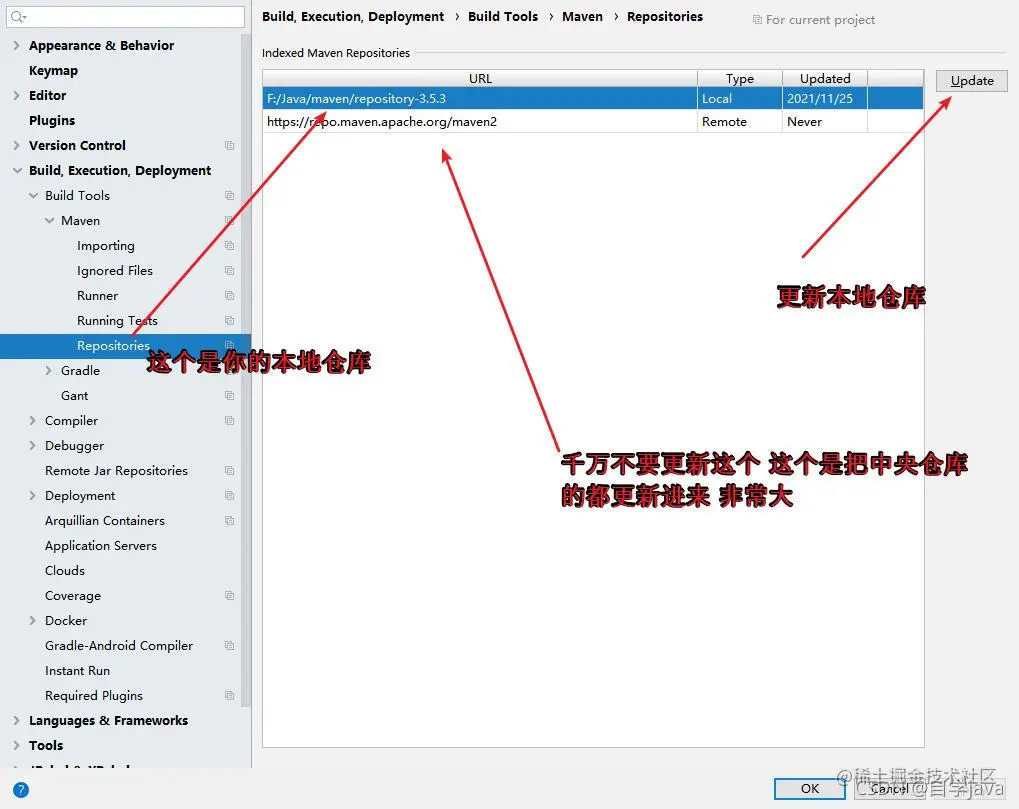Collapse the Build Tools node
The image size is (1019, 809).
[33, 196]
